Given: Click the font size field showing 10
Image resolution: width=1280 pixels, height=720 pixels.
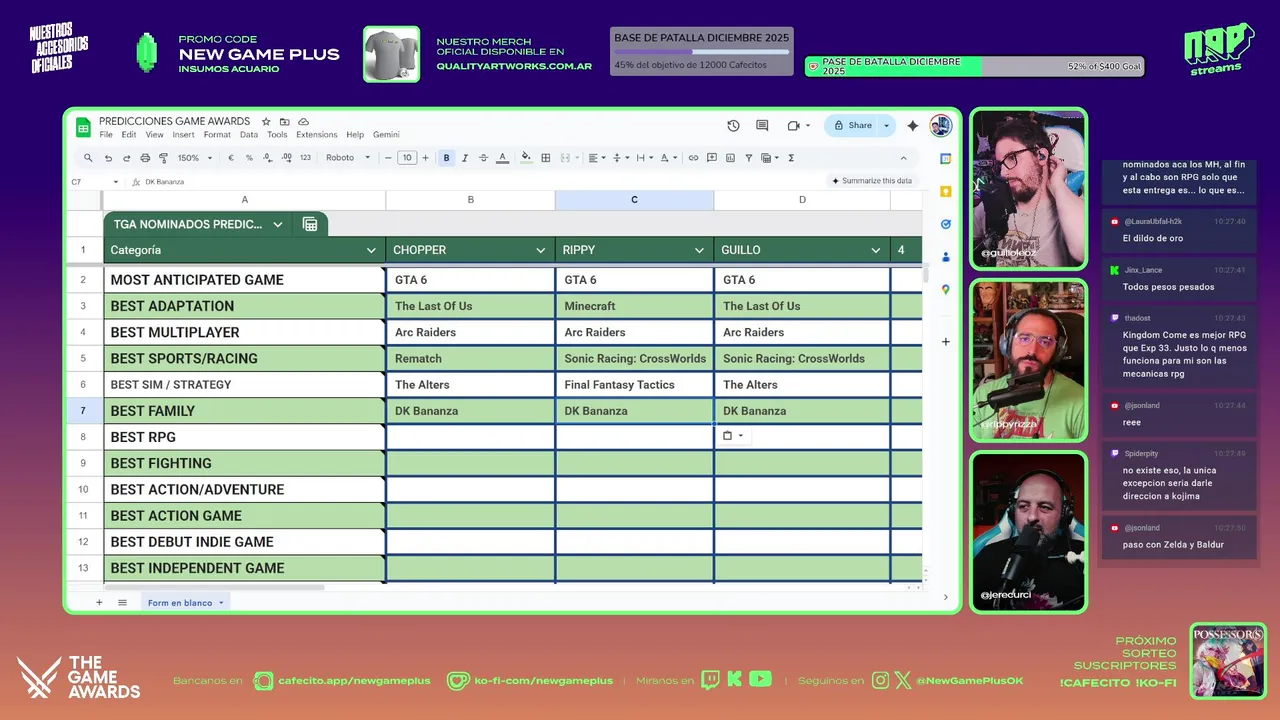Looking at the screenshot, I should [x=406, y=158].
